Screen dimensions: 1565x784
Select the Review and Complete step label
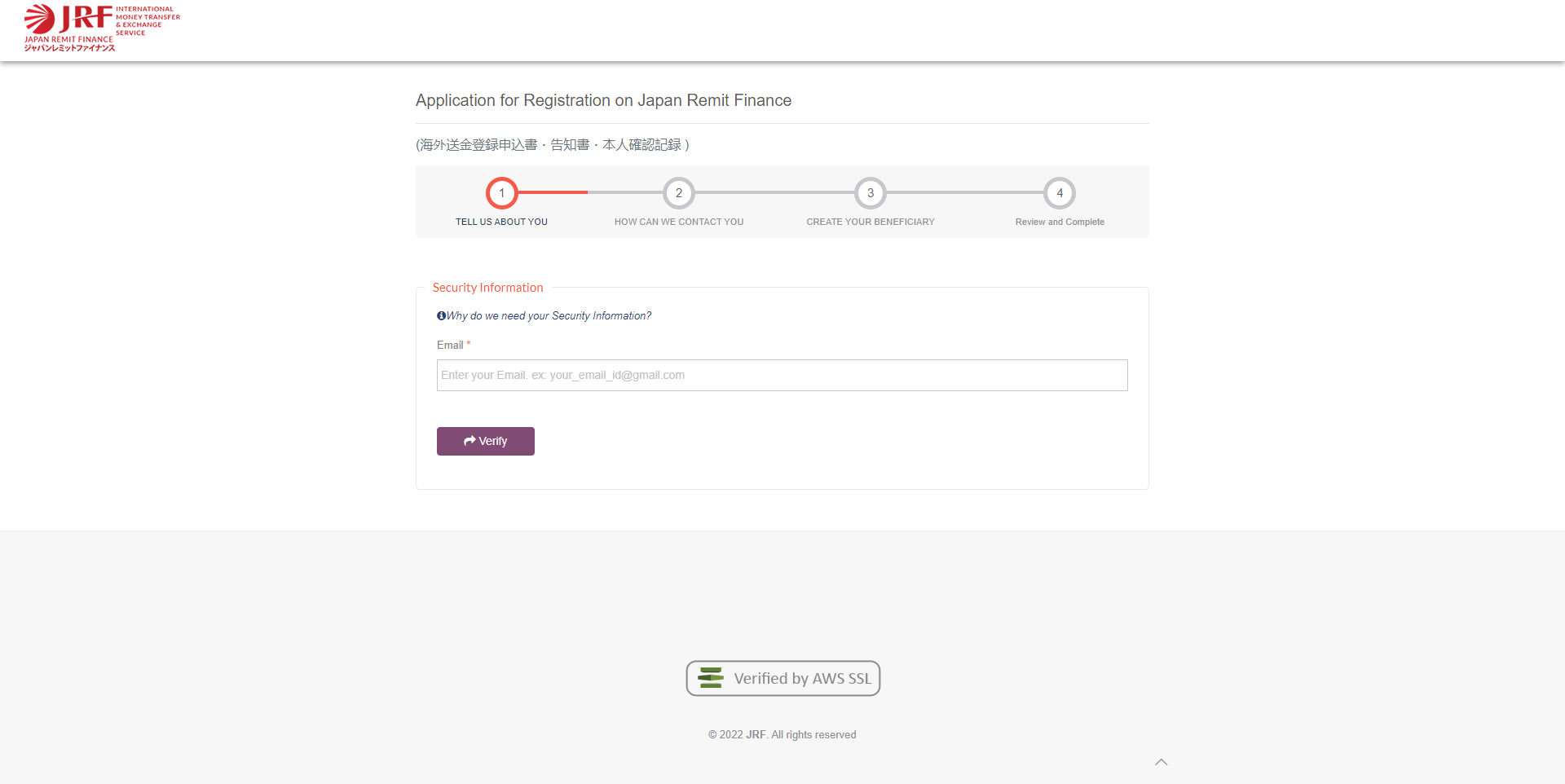coord(1060,222)
